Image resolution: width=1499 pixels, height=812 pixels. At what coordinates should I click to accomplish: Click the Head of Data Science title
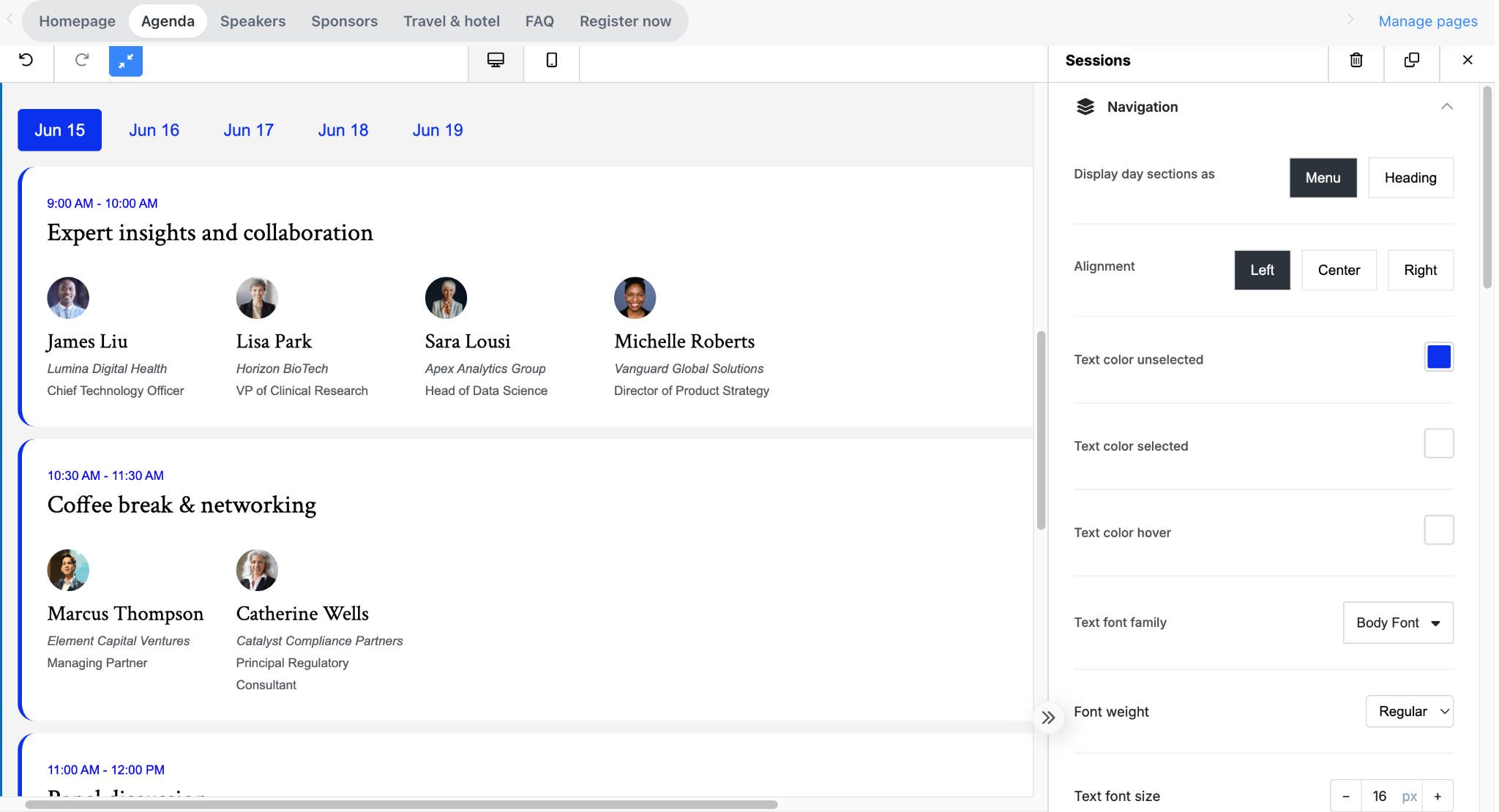pos(486,391)
